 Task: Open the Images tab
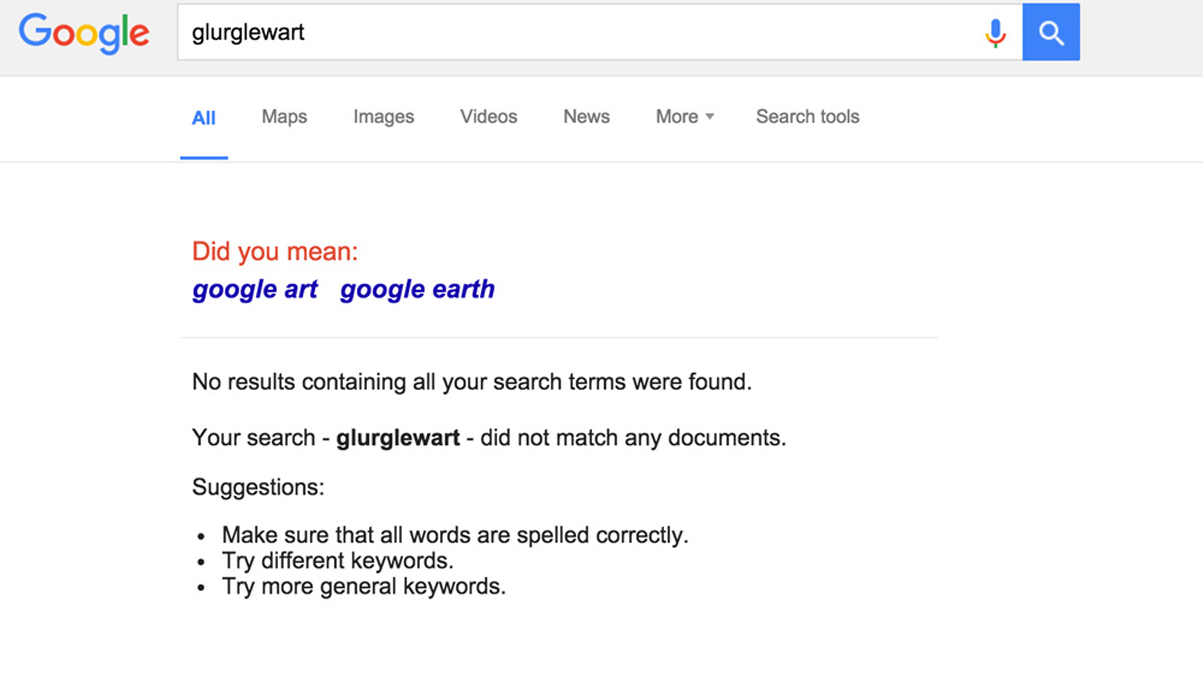tap(383, 117)
